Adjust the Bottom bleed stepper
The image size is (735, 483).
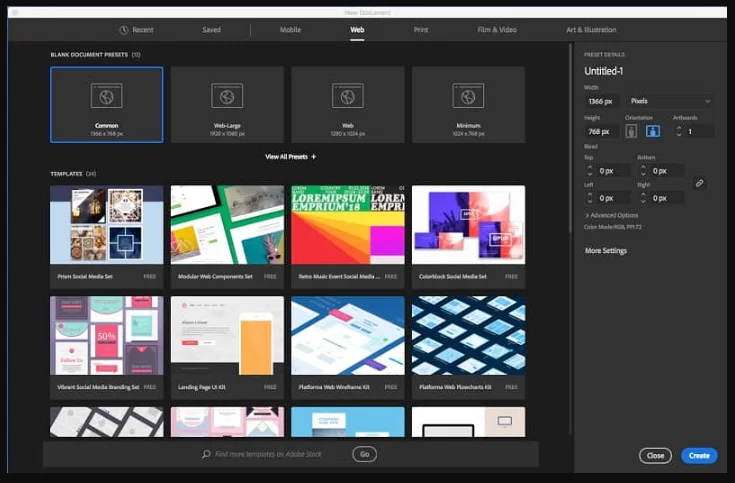coord(643,171)
